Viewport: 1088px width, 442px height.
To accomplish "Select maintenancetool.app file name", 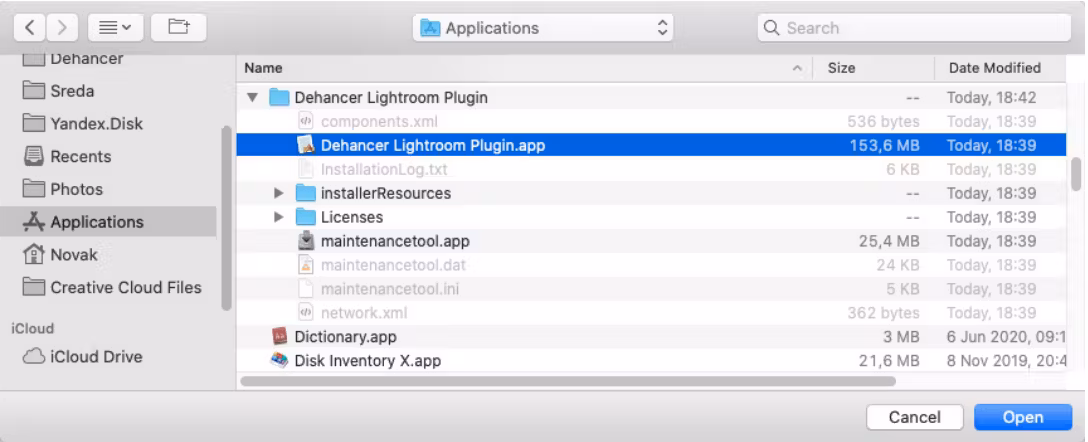I will pyautogui.click(x=395, y=241).
